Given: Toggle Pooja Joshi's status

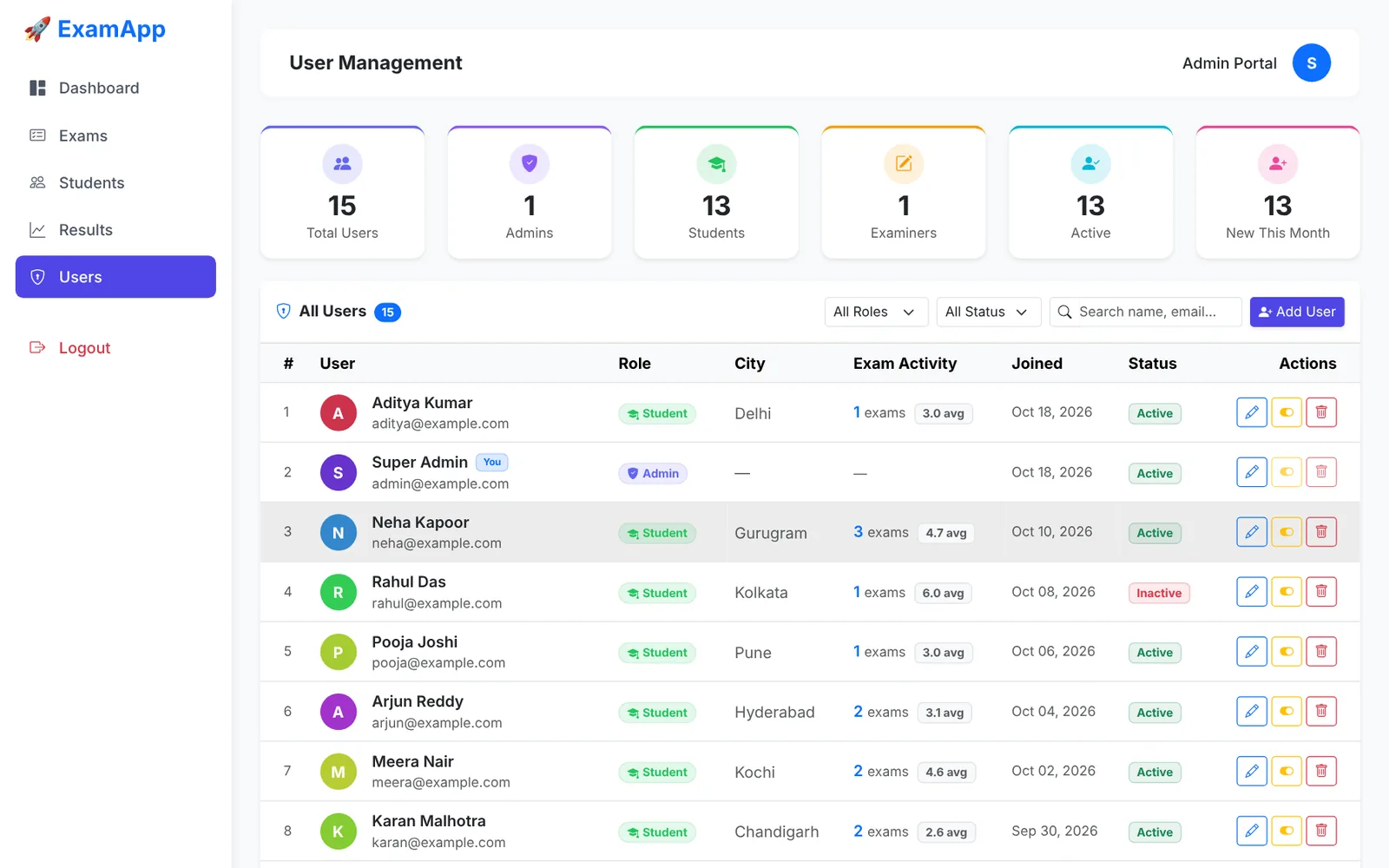Looking at the screenshot, I should pos(1287,652).
